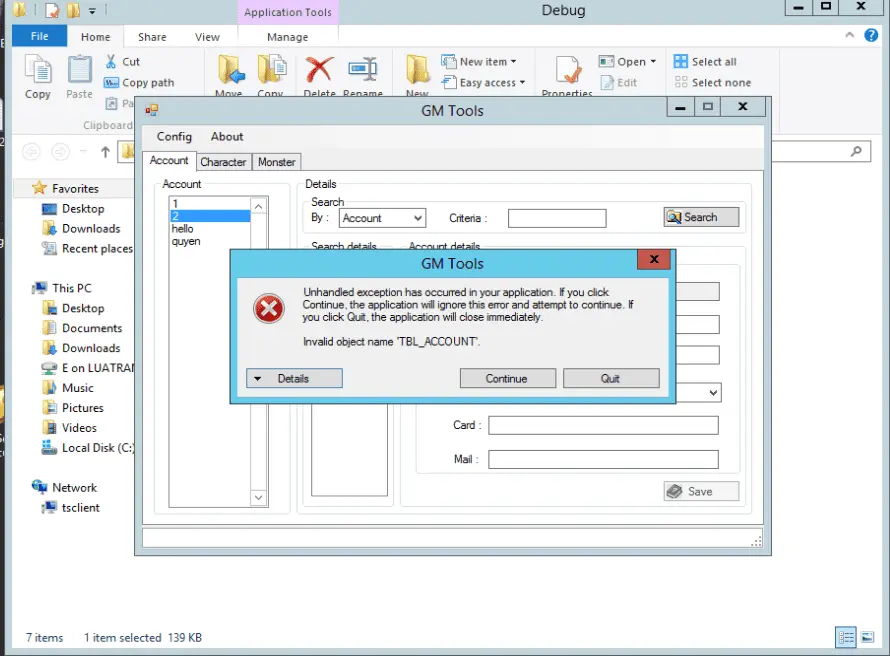Viewport: 890px width, 656px height.
Task: Click the Quit button in the error dialog
Action: click(x=611, y=379)
